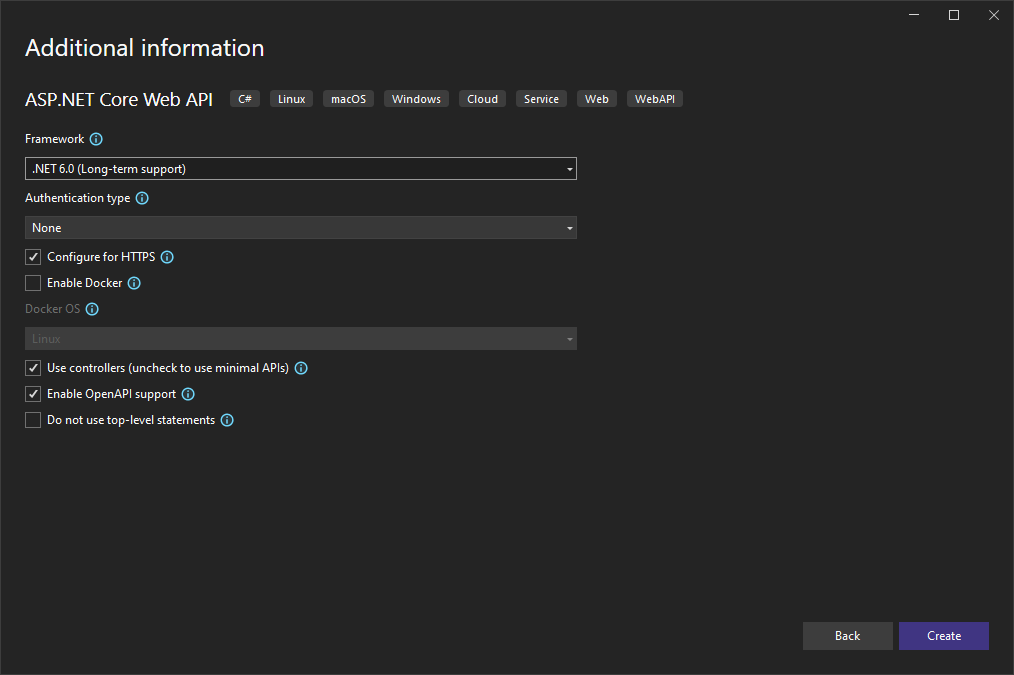Select the C# project tag

(244, 98)
